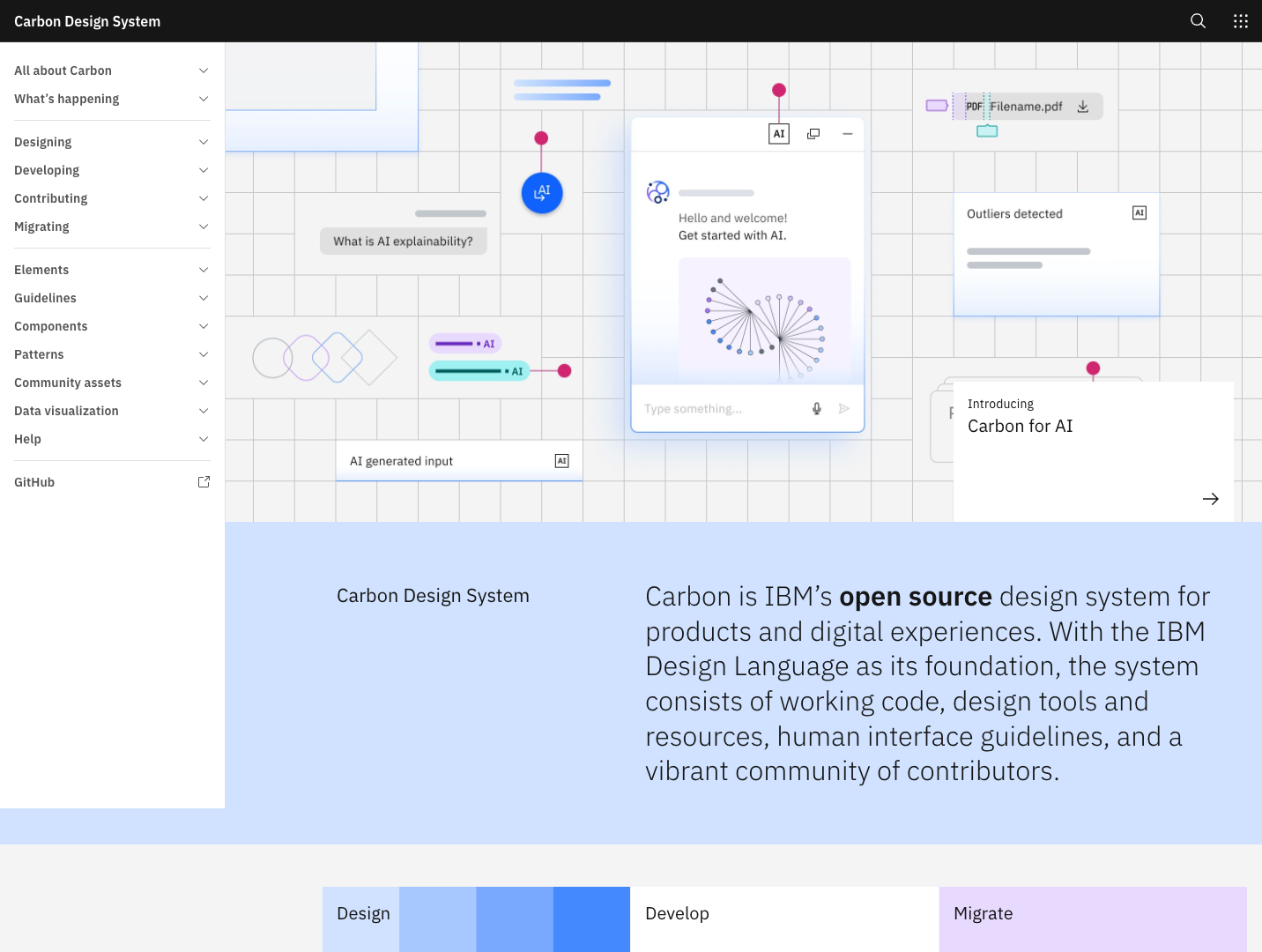Screen dimensions: 1262x952
Task: Click the app switcher grid icon
Action: [1241, 20]
